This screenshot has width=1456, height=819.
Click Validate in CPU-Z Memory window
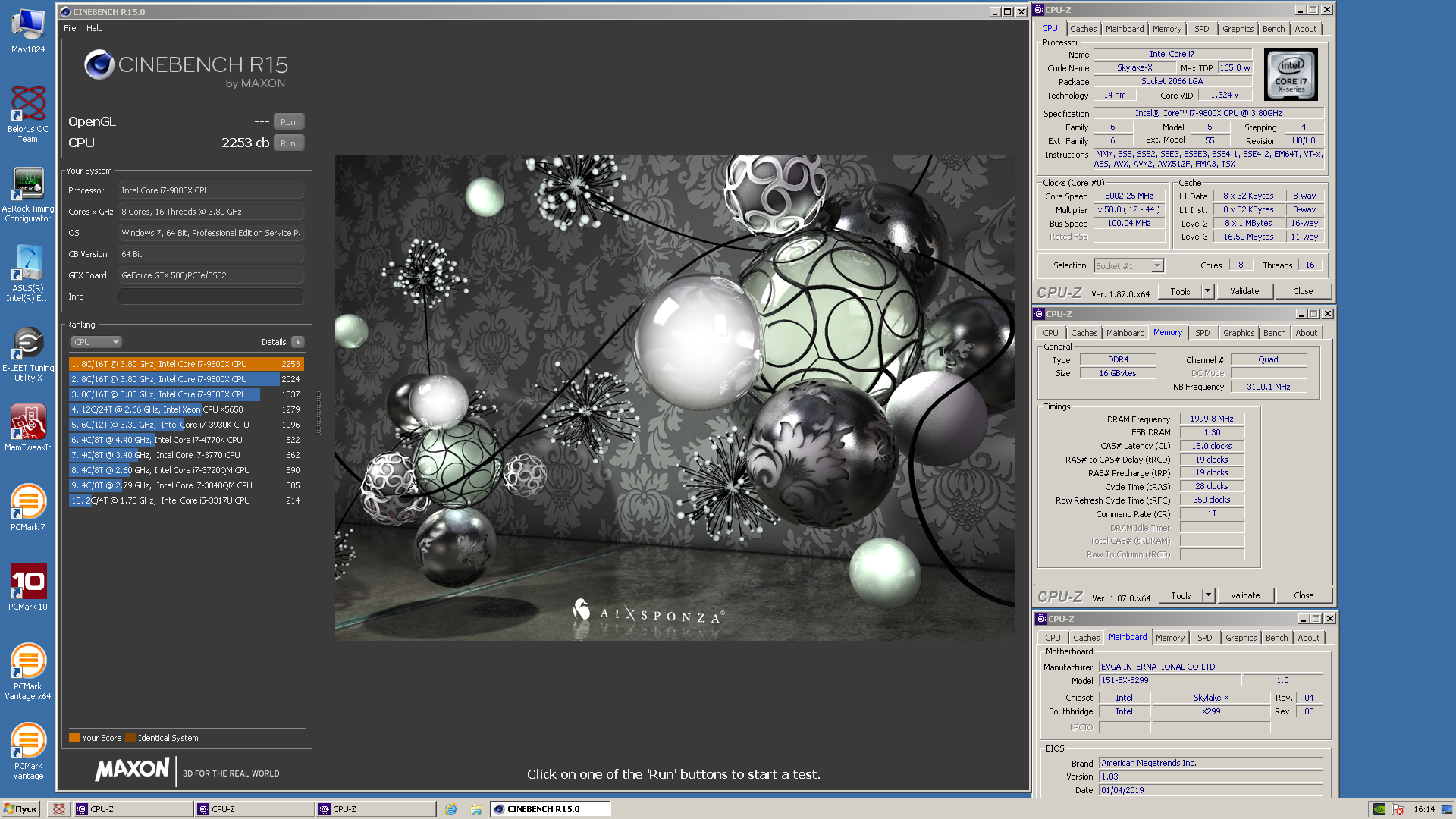point(1244,595)
